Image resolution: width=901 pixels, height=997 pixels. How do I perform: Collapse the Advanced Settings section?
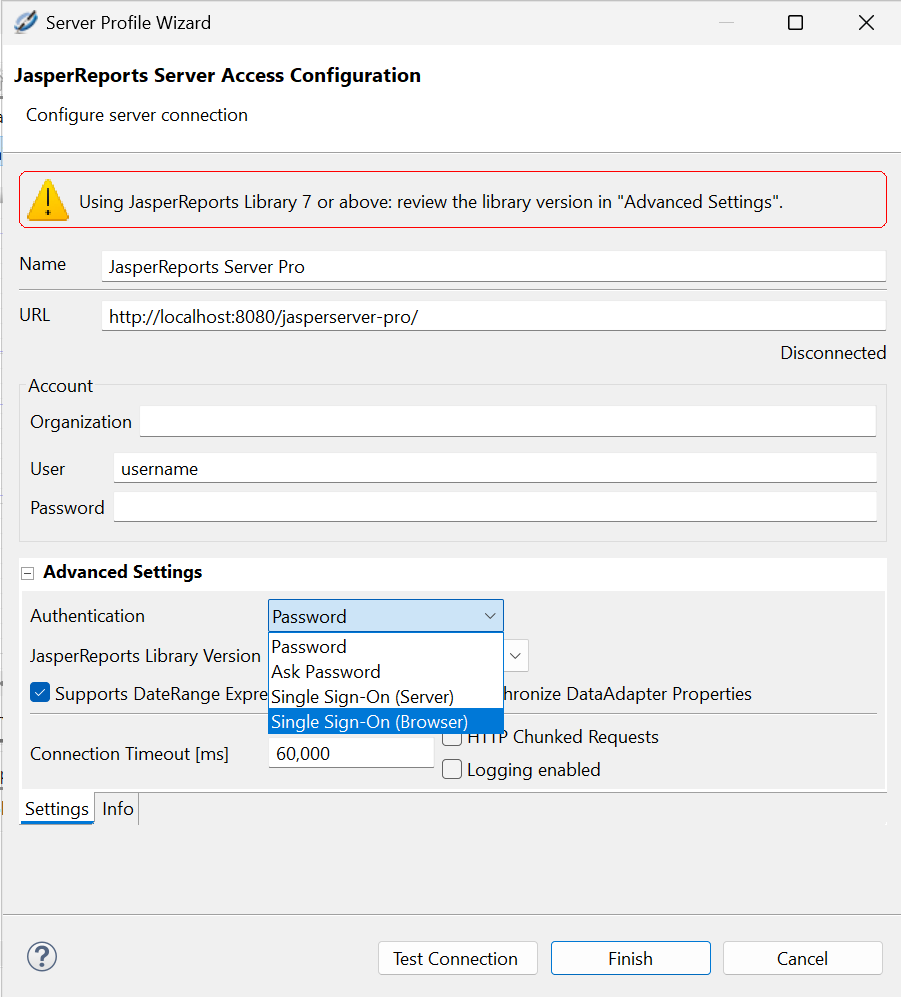coord(27,574)
